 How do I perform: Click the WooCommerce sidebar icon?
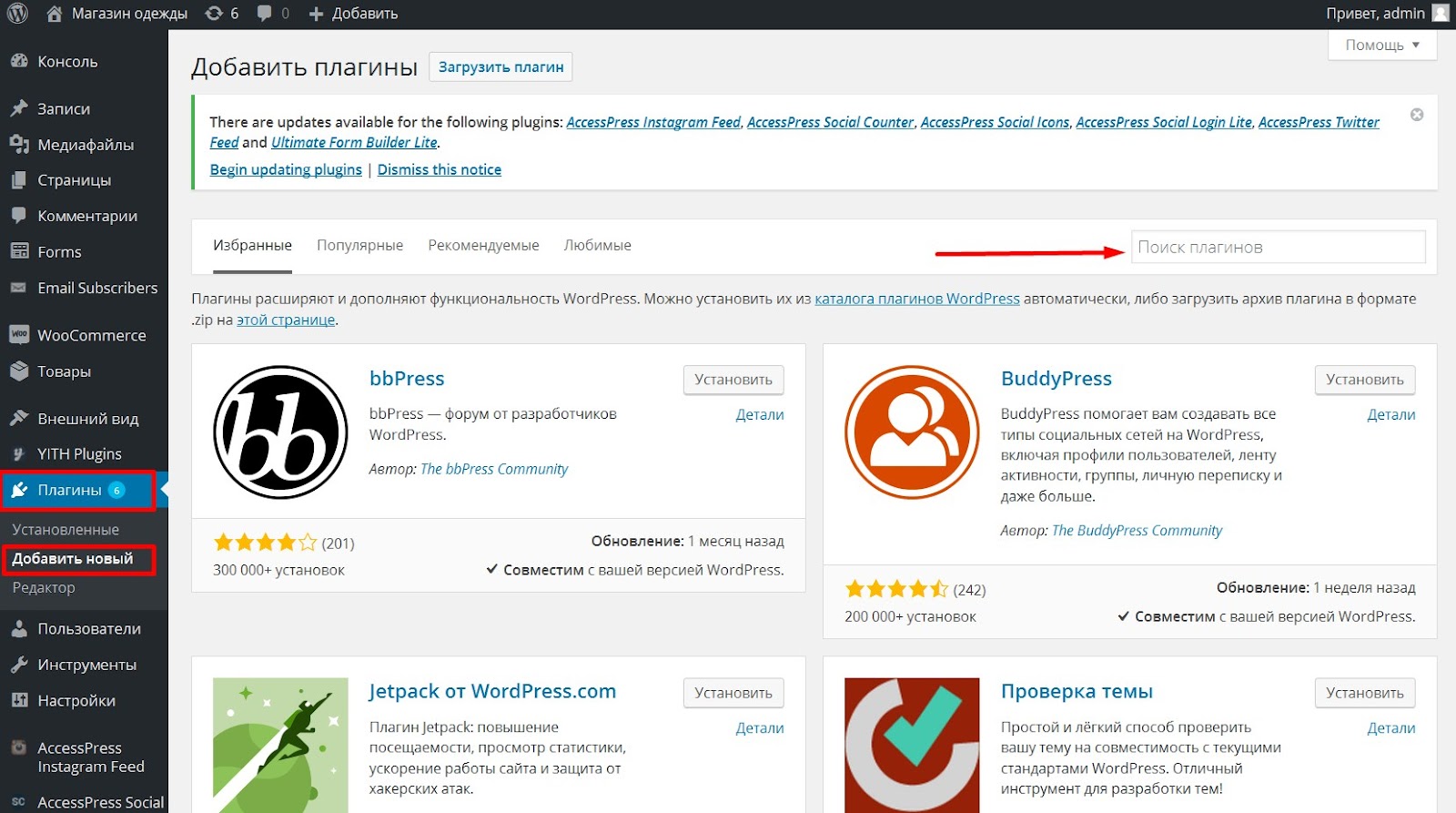19,334
